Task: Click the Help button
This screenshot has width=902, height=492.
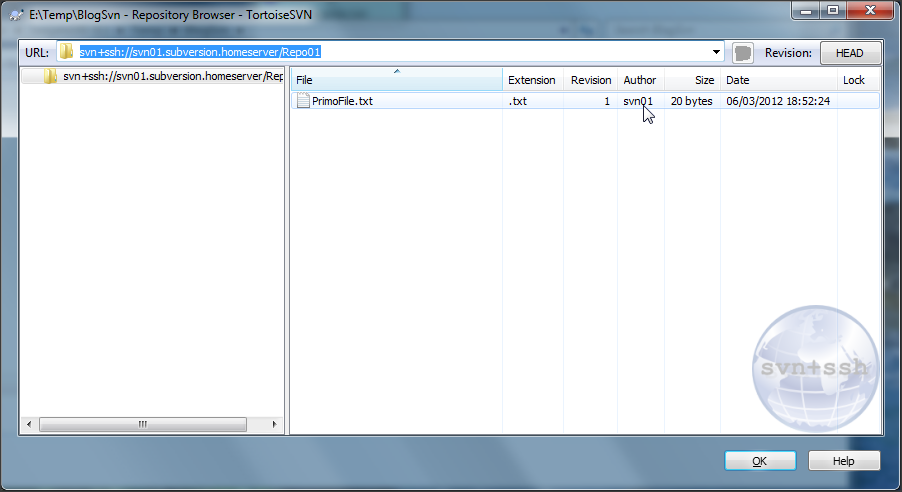Action: coord(844,461)
